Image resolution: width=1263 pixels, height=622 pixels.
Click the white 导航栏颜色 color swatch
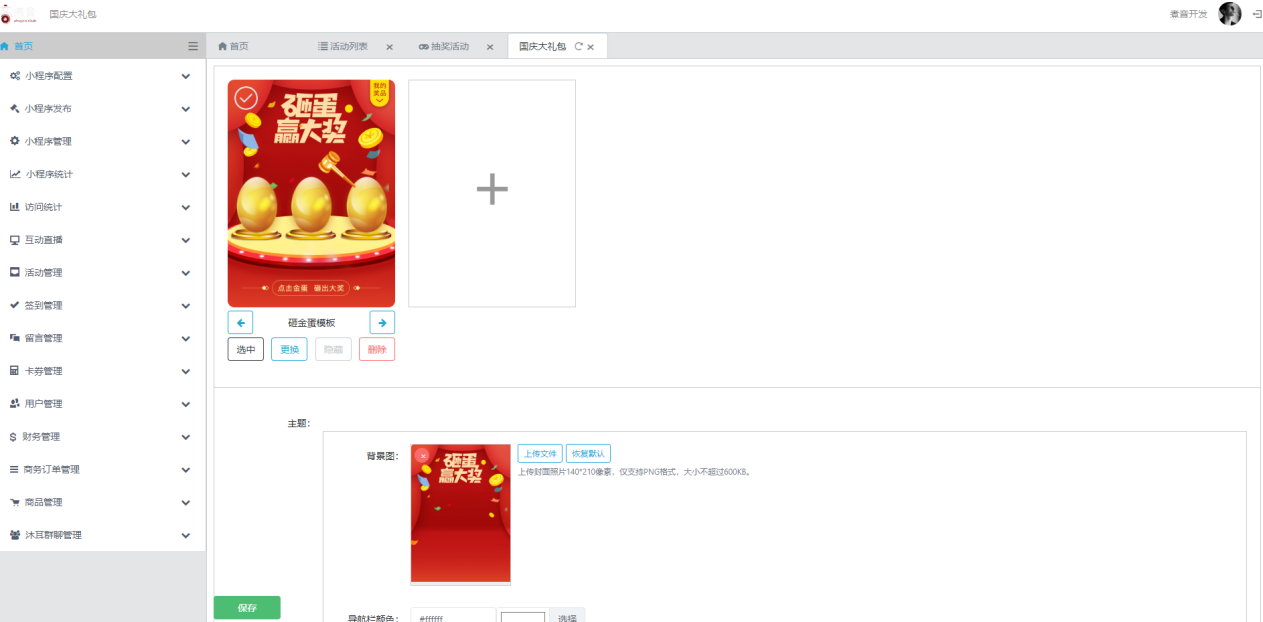(523, 617)
